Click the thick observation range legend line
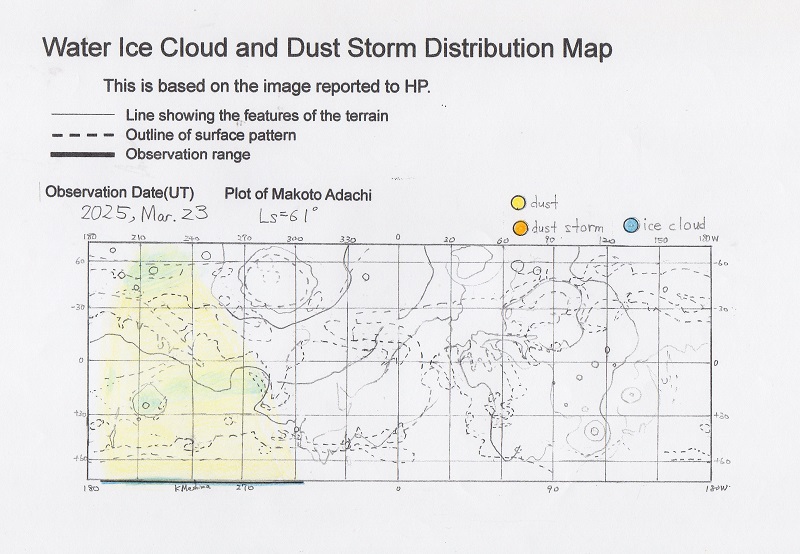 coord(83,154)
